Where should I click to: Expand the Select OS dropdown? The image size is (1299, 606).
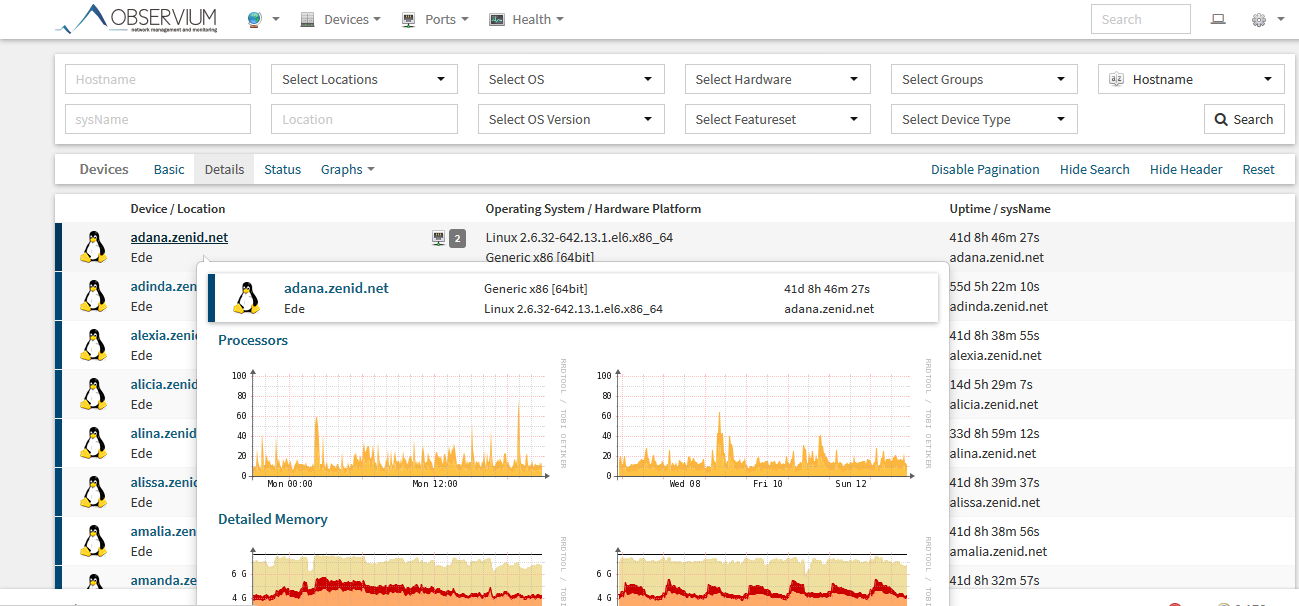571,79
